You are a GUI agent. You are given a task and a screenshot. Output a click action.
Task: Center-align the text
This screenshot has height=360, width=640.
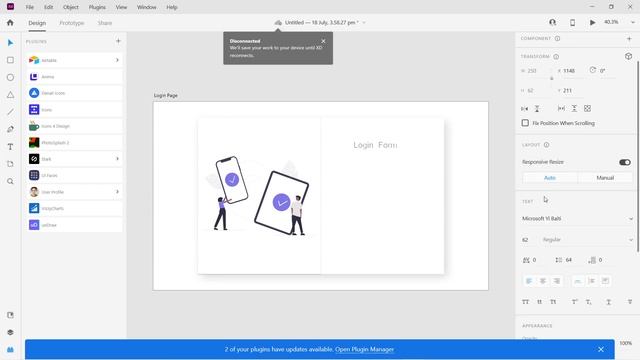[543, 281]
